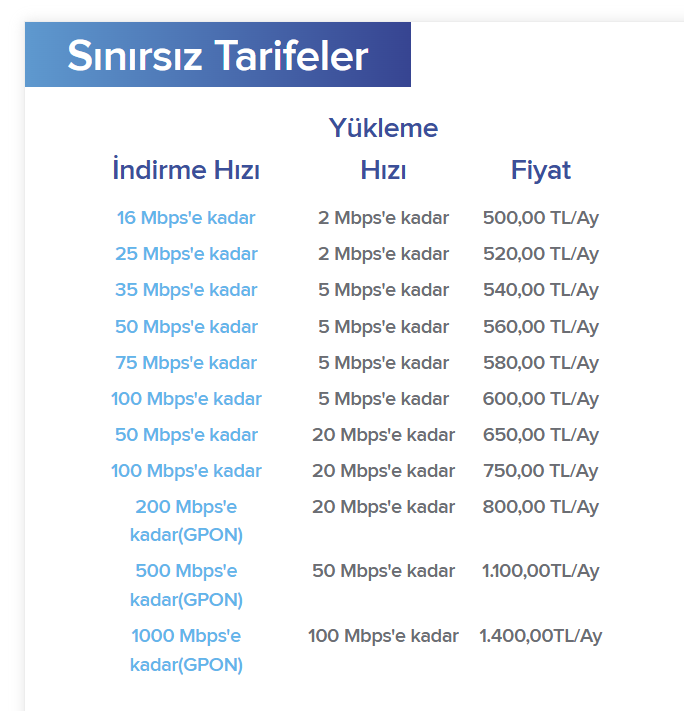Click 100 Mbps link priced 600,00 TL/Ay
Screen dimensions: 684x711
coord(186,399)
